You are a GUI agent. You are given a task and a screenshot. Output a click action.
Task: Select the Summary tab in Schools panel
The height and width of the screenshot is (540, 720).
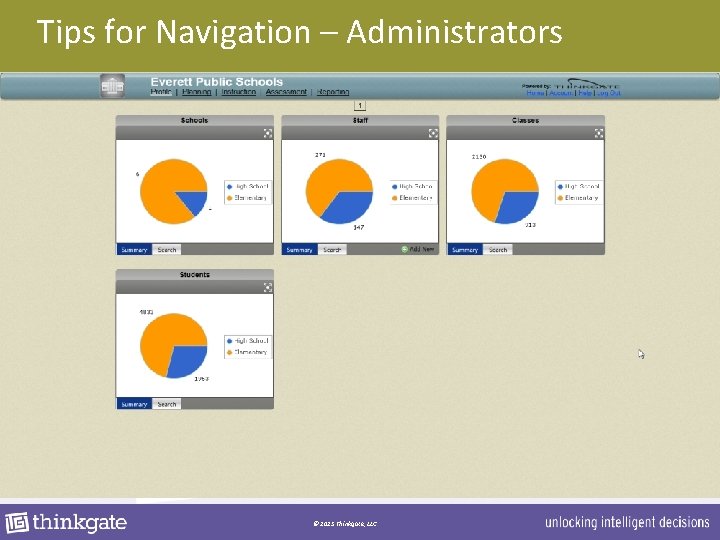134,250
